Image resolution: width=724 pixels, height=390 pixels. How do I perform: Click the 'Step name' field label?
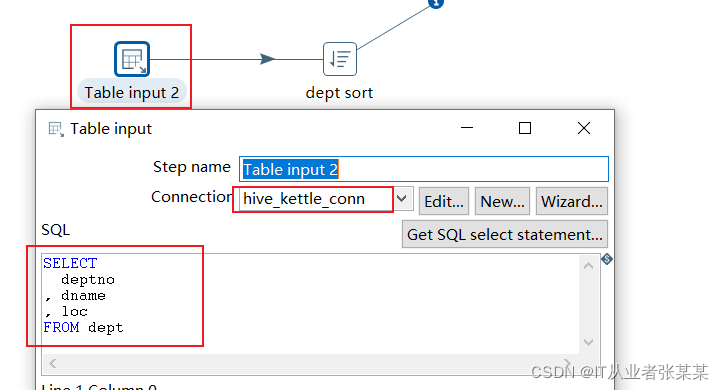pyautogui.click(x=192, y=167)
